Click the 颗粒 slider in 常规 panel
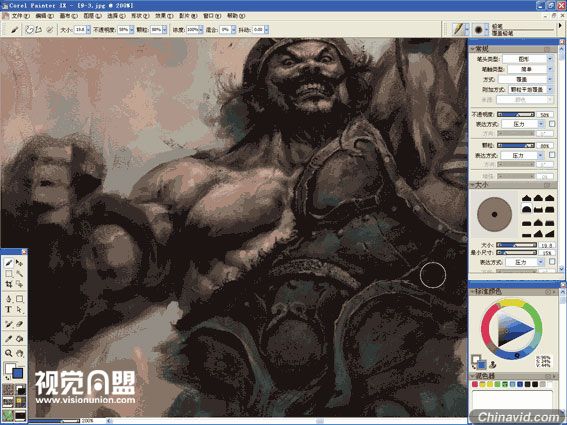The image size is (567, 425). tap(516, 145)
